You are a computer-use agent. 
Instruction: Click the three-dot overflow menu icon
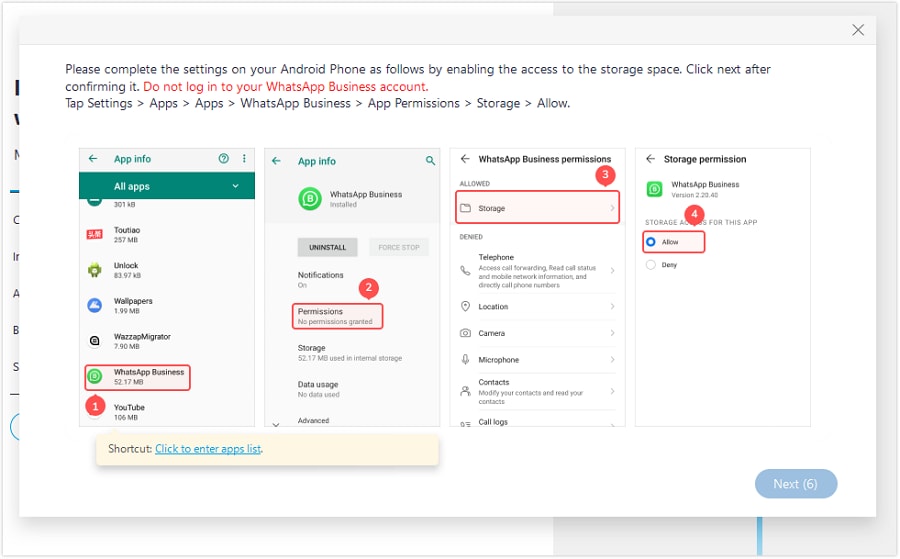244,159
